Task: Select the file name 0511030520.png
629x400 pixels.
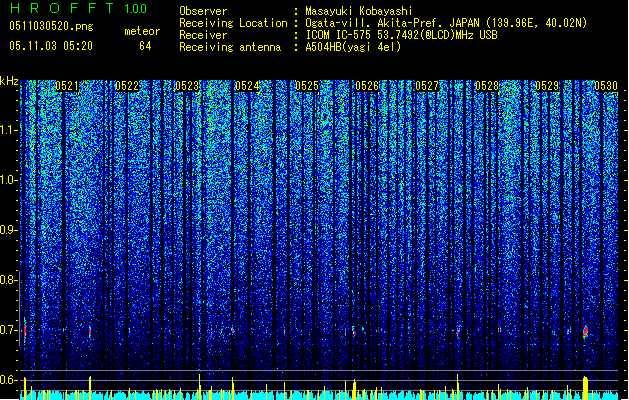Action: [x=51, y=26]
